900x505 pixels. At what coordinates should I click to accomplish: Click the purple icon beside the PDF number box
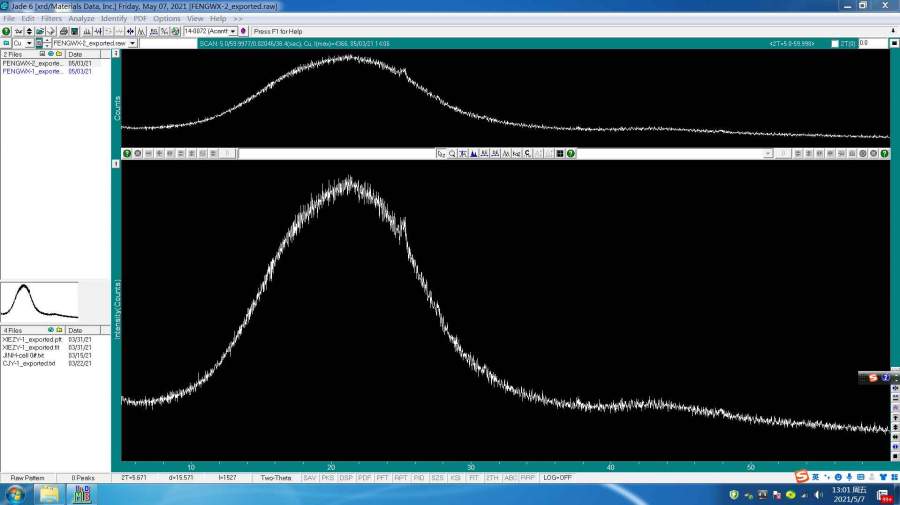click(244, 31)
